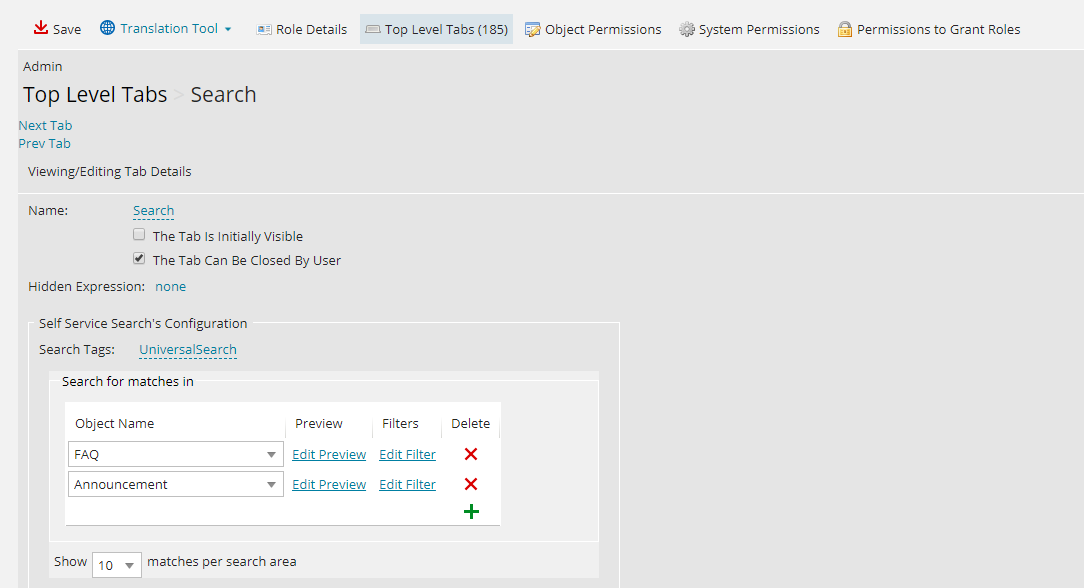Viewport: 1084px width, 588px height.
Task: Click the Role Details card icon
Action: (x=264, y=29)
